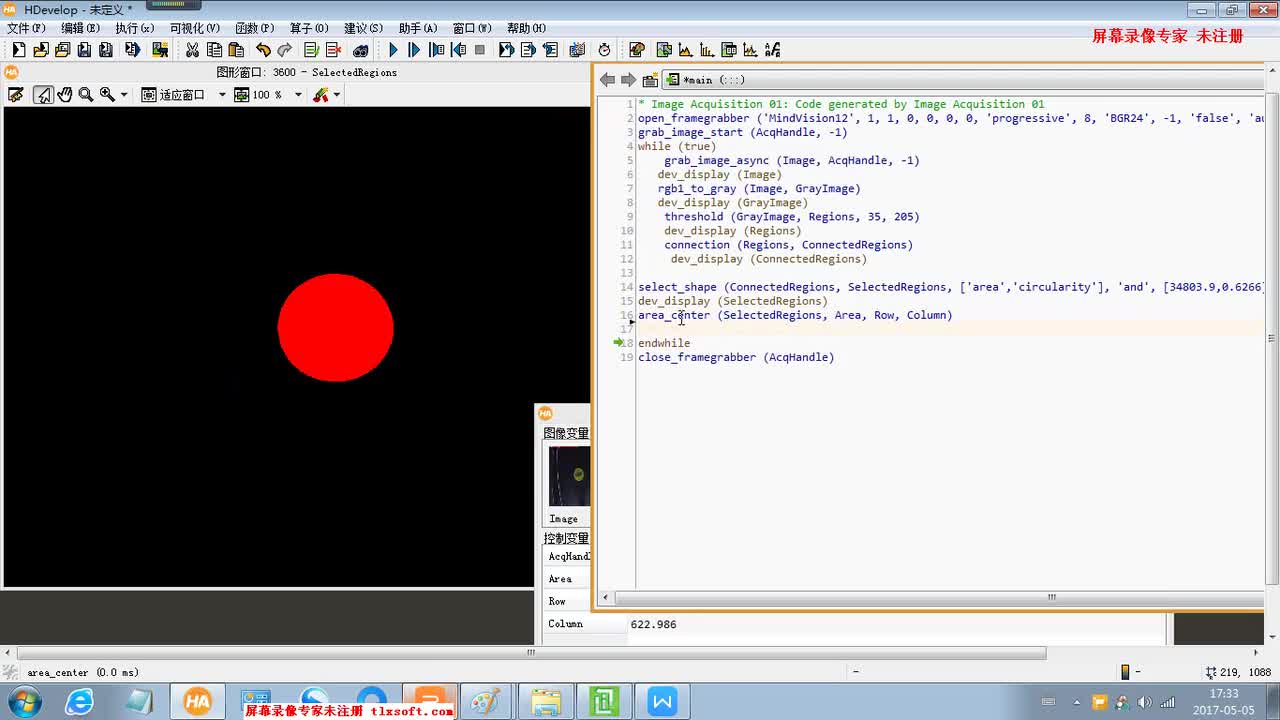The width and height of the screenshot is (1280, 720).
Task: Switch to HALCON HA taskbar button
Action: point(197,701)
